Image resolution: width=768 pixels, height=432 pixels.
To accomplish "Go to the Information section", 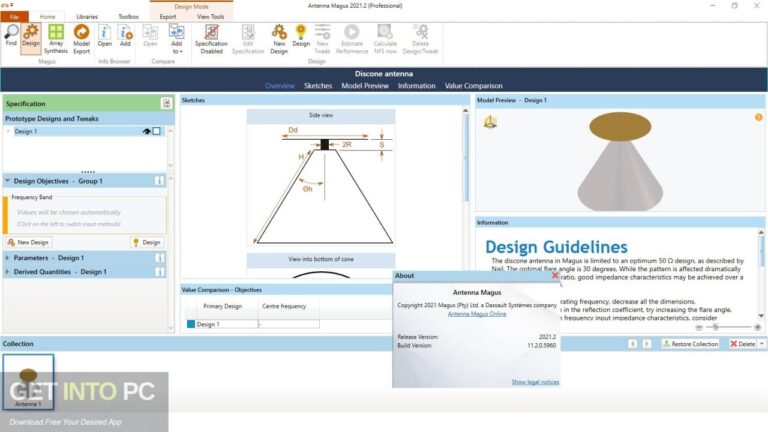I will click(416, 86).
